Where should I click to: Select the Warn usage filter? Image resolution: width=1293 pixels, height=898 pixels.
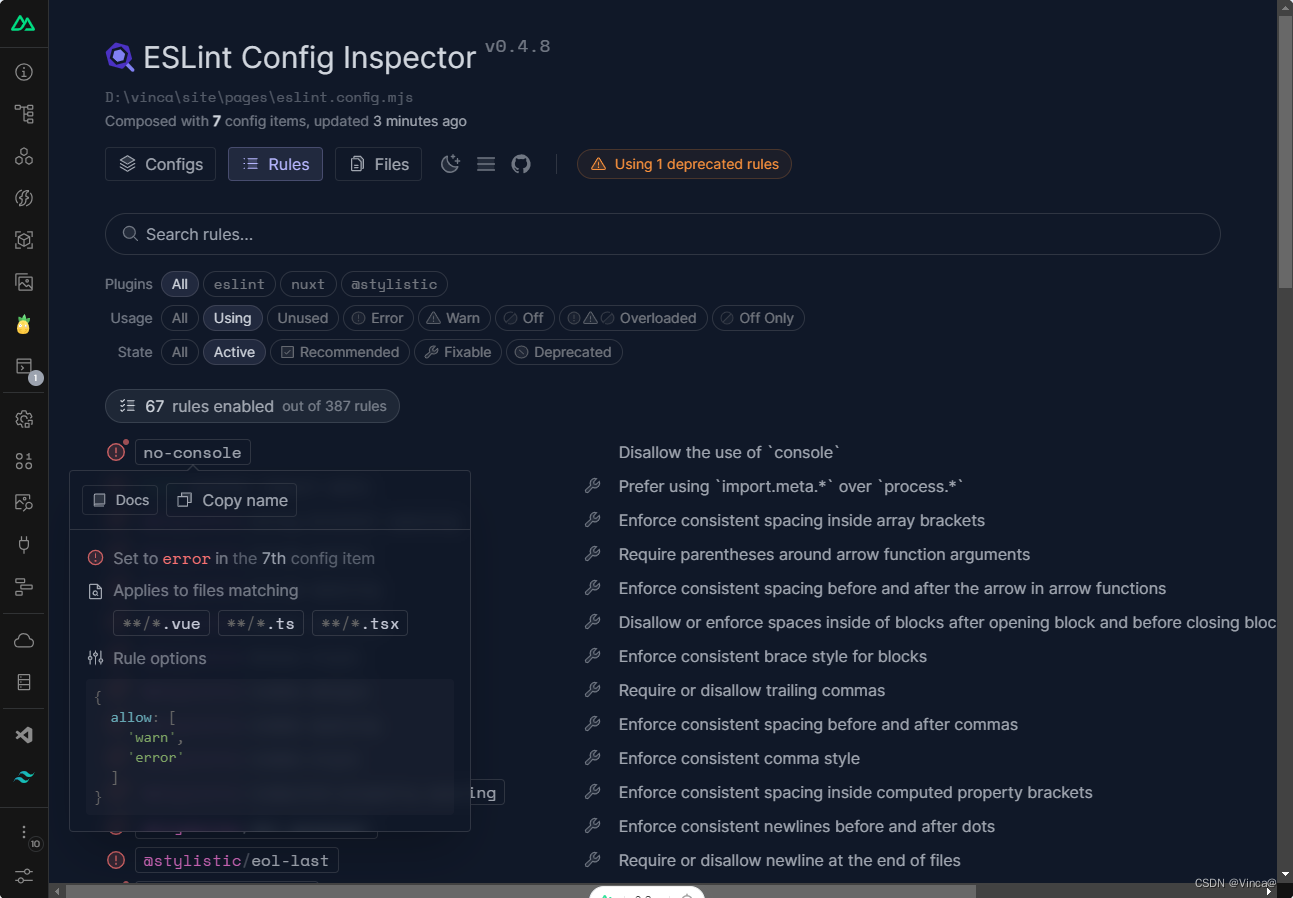click(454, 318)
